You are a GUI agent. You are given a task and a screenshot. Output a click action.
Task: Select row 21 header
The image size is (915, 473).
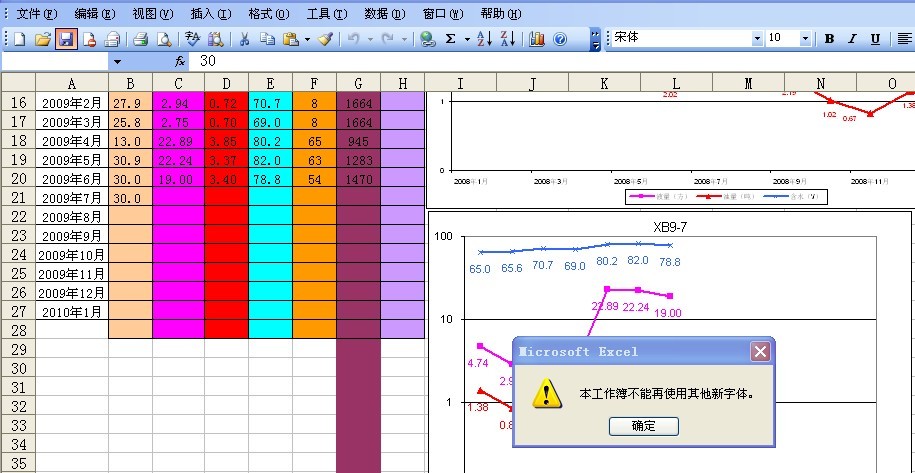(x=18, y=198)
